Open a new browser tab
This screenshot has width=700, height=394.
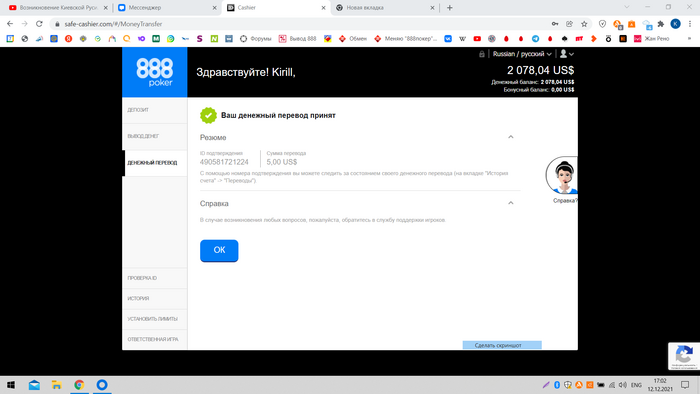[450, 8]
